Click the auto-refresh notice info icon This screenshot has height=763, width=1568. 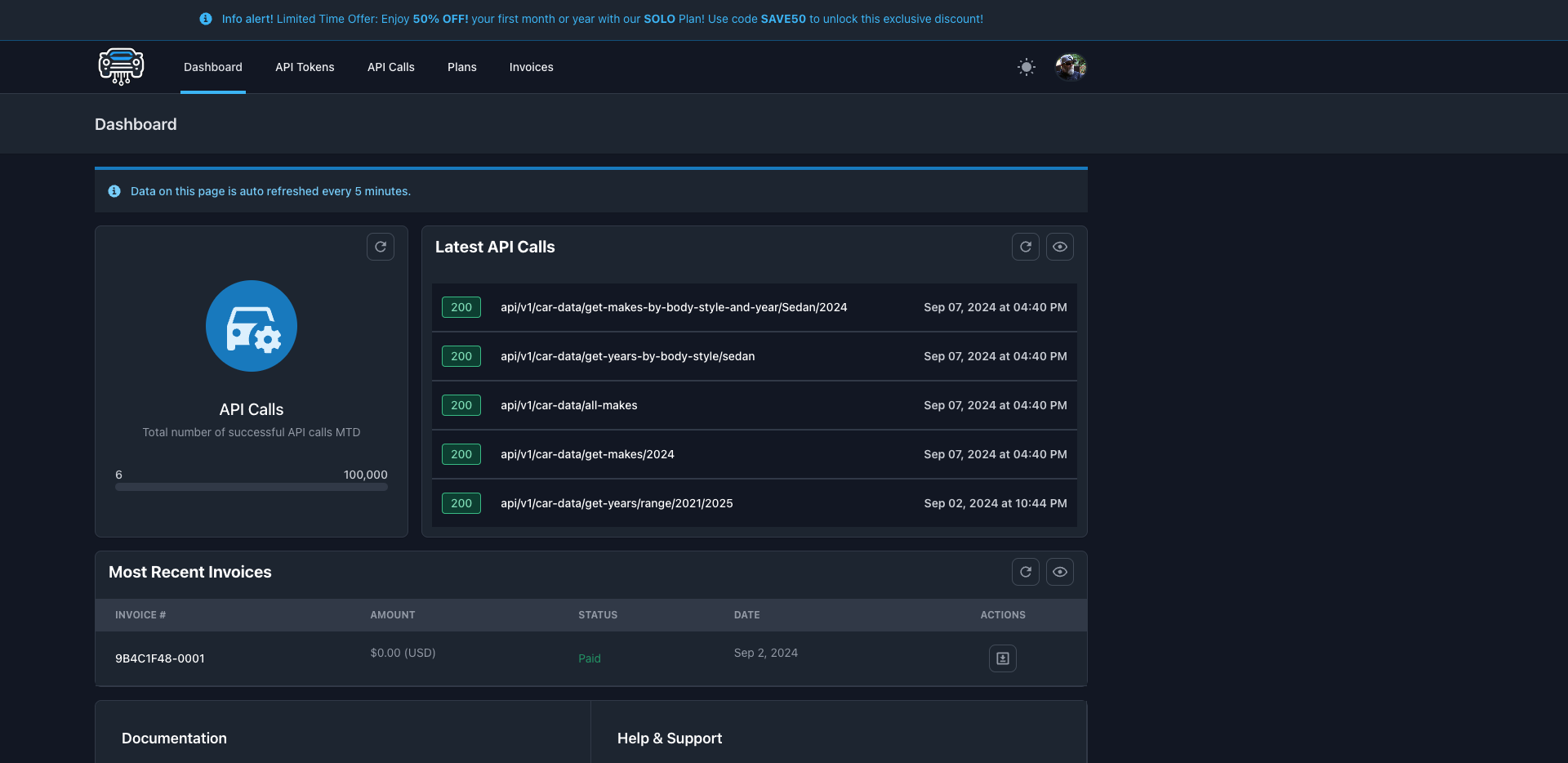114,191
